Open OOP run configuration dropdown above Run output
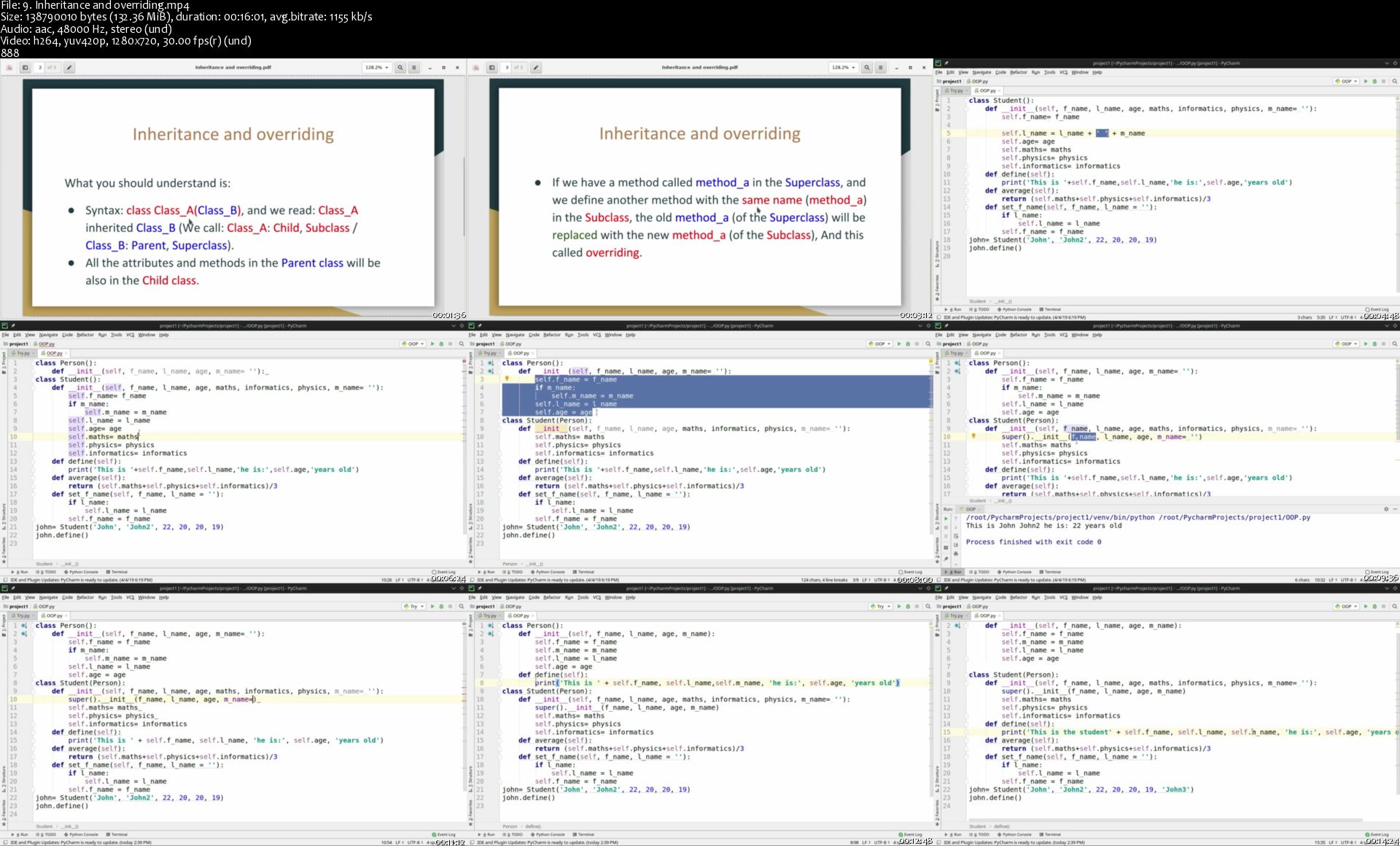This screenshot has width=1400, height=846. coord(1346,344)
